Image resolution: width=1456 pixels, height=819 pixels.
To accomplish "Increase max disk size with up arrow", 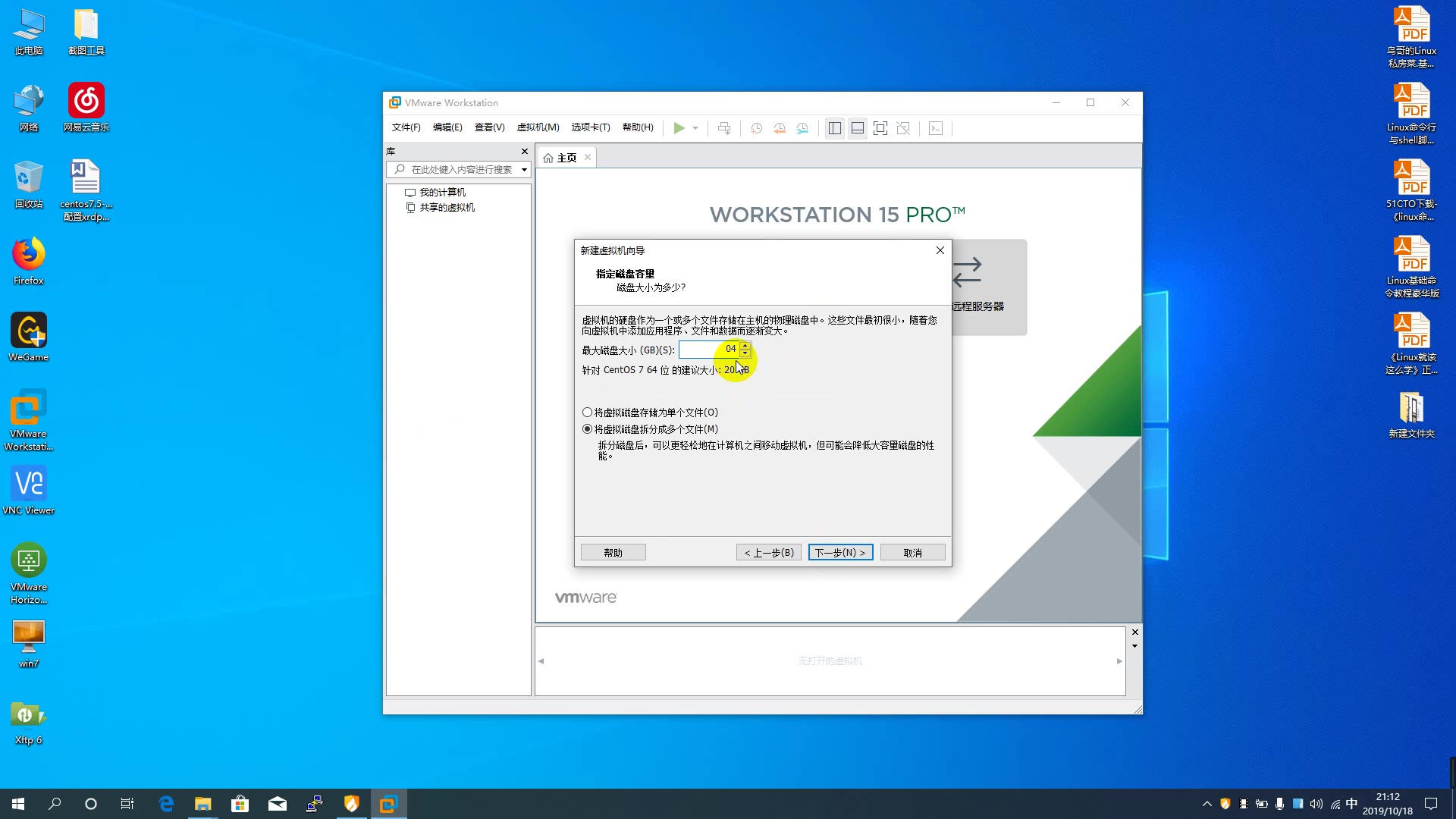I will (745, 346).
